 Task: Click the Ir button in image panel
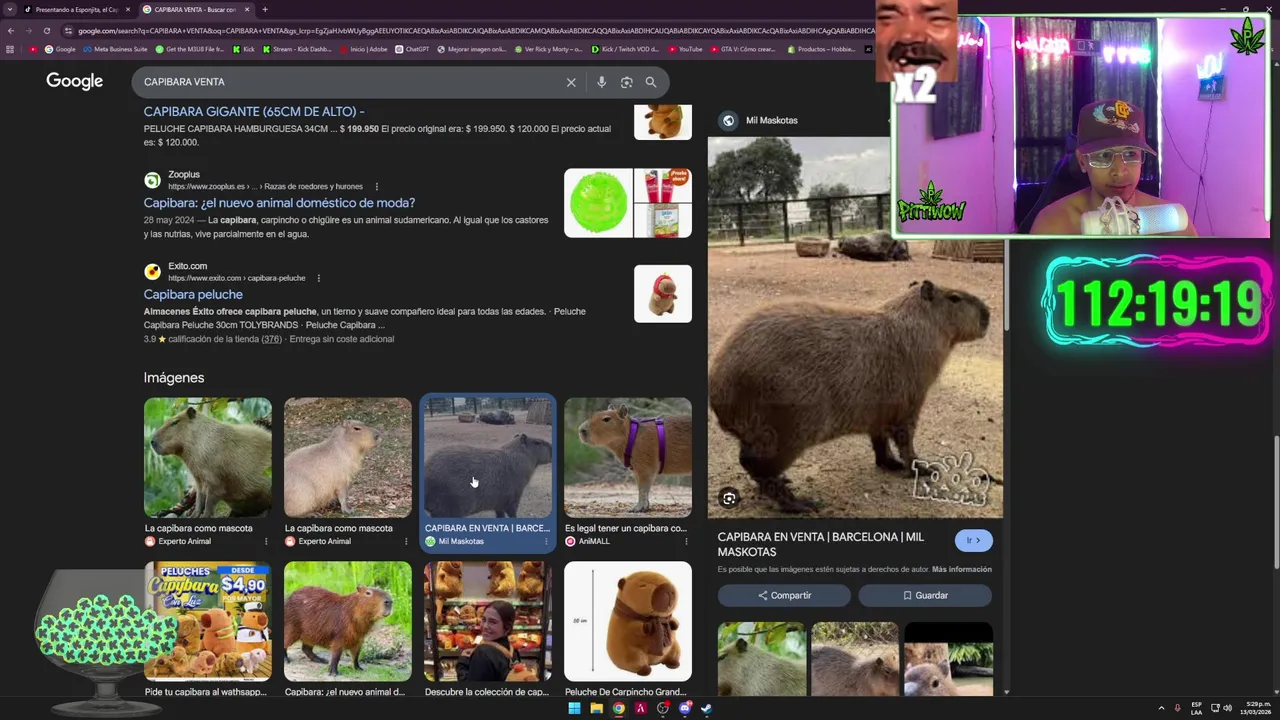click(x=973, y=540)
